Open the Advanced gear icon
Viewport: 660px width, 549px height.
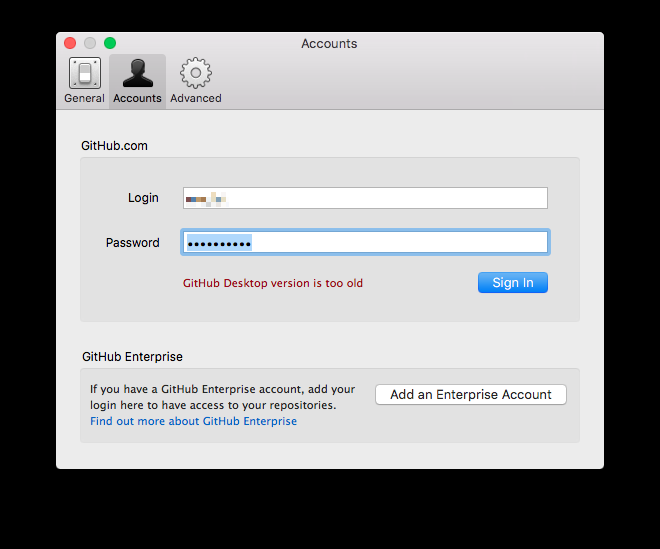click(x=196, y=73)
